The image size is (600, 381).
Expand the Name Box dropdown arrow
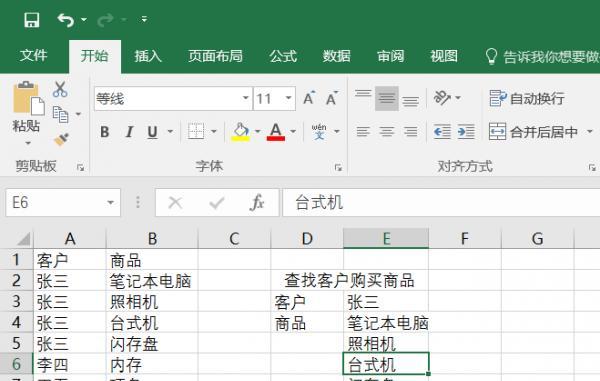pos(111,202)
